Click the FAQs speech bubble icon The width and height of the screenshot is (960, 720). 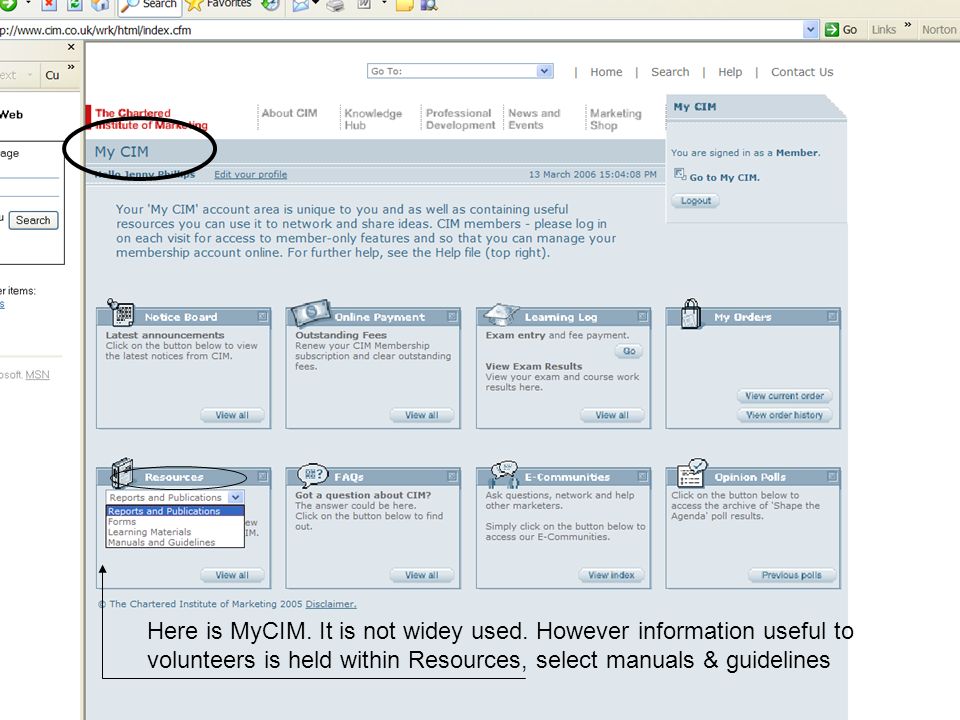pyautogui.click(x=312, y=474)
